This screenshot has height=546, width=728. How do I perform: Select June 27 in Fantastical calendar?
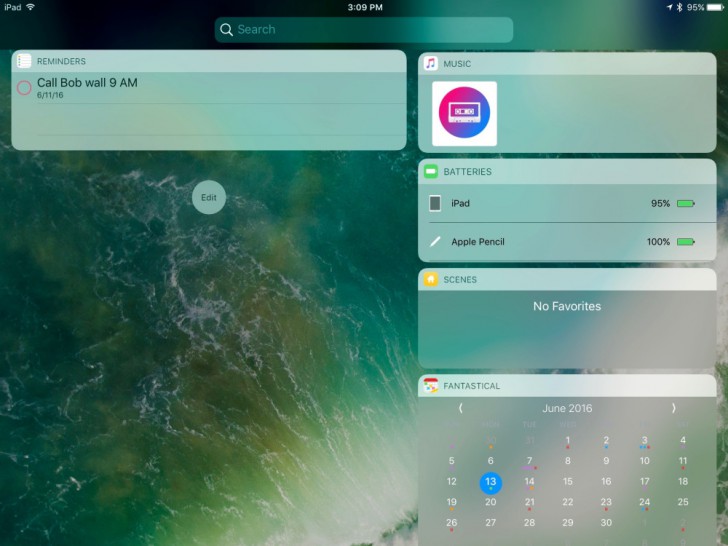click(491, 522)
